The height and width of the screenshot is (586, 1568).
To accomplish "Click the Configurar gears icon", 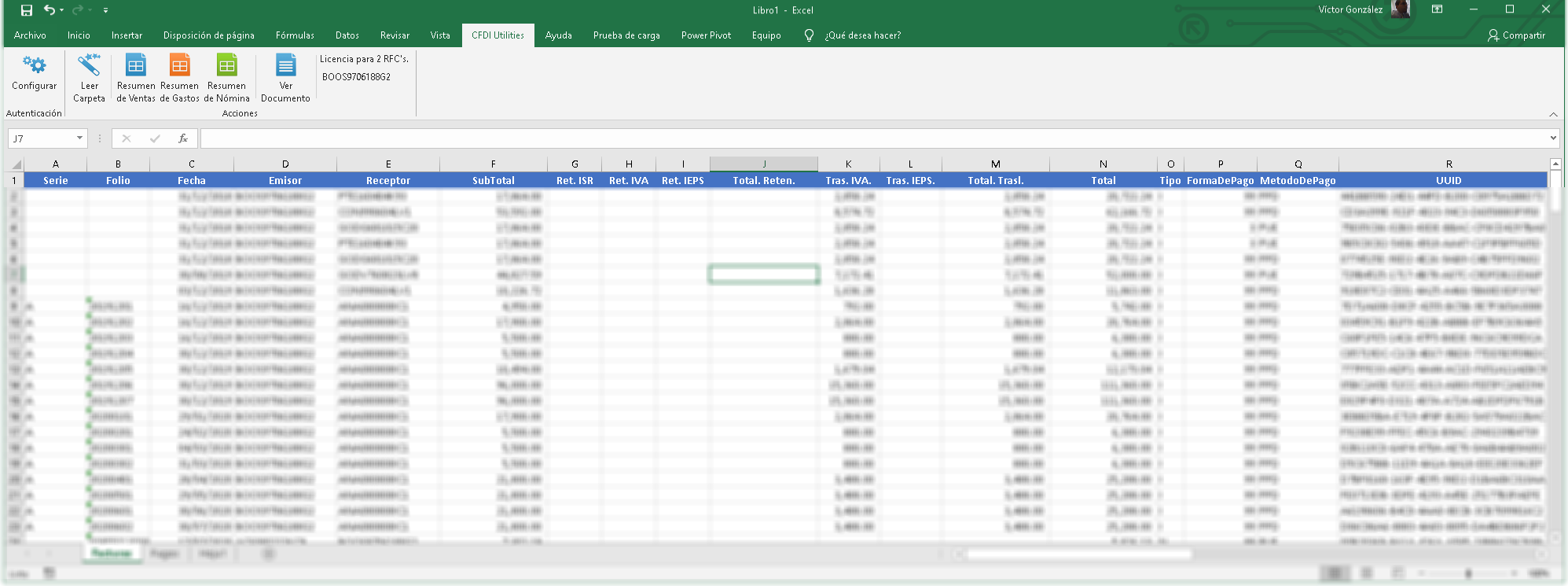I will (x=34, y=65).
